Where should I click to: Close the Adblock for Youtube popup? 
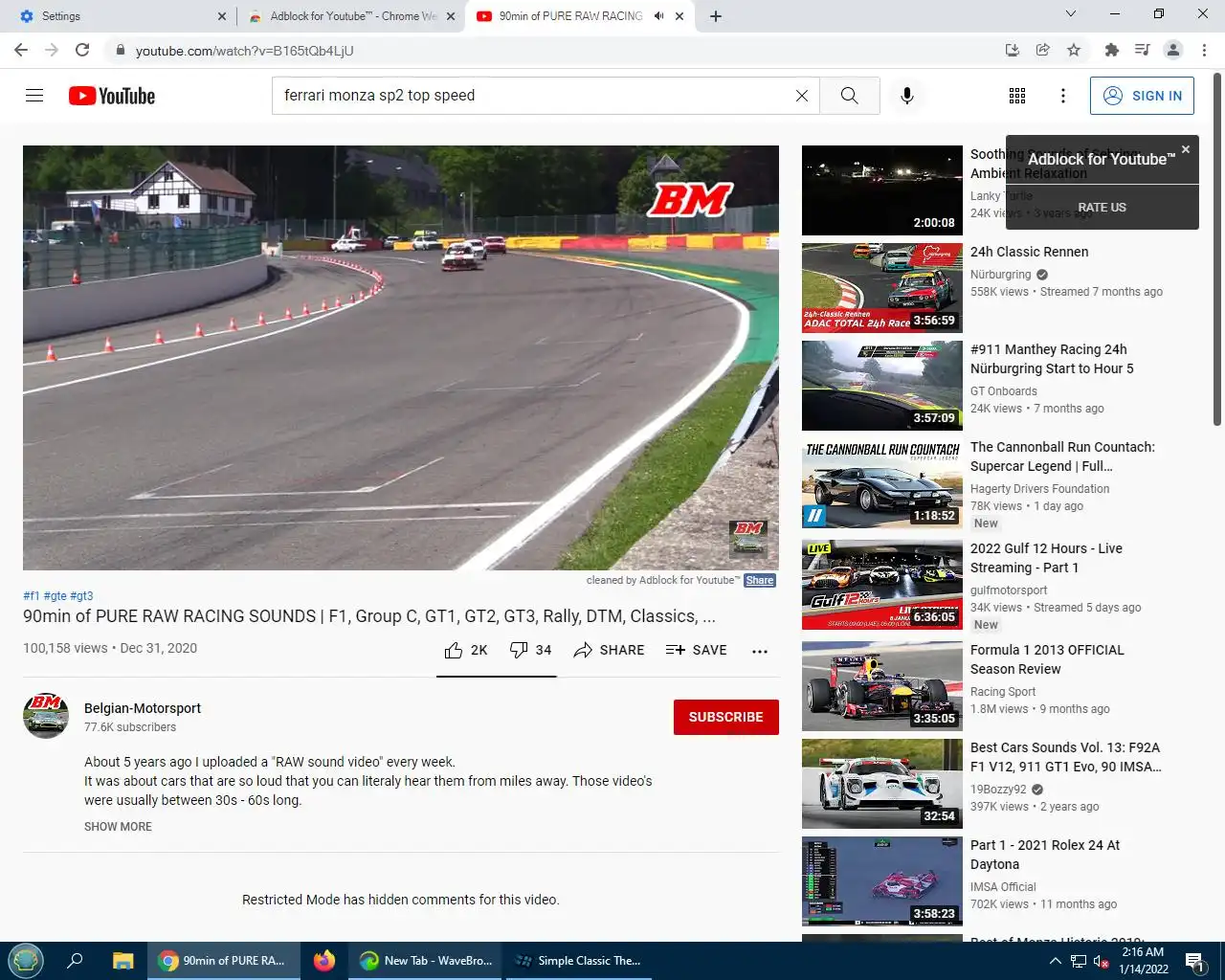pos(1186,149)
